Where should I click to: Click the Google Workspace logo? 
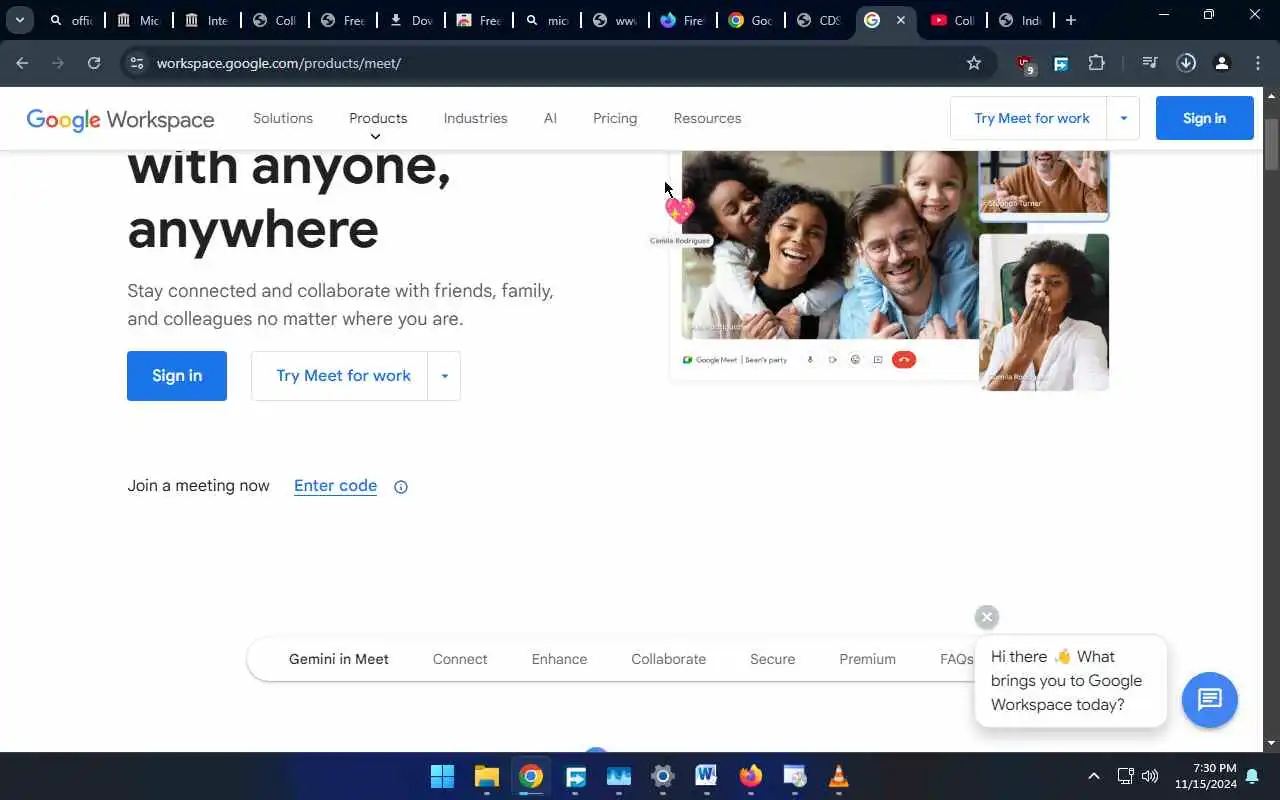120,119
